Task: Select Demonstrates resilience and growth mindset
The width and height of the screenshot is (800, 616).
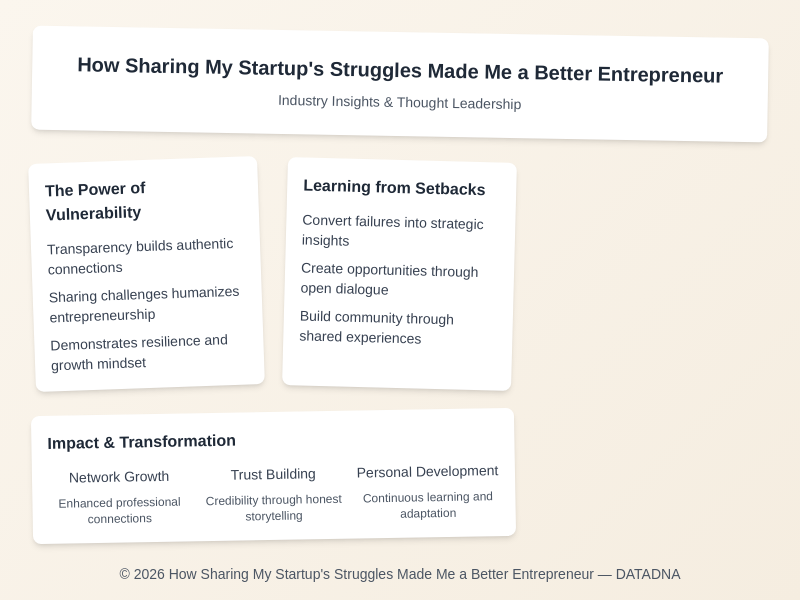Action: click(139, 352)
